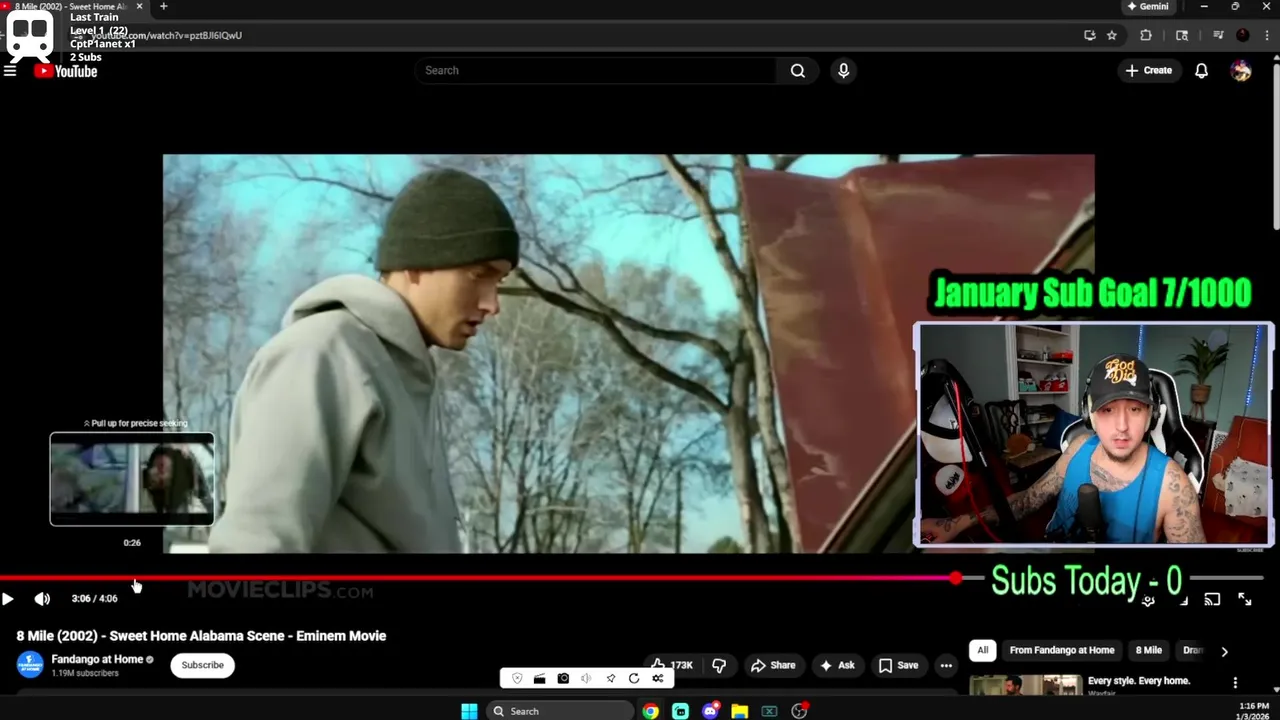Image resolution: width=1280 pixels, height=720 pixels.
Task: Save the video to a playlist
Action: point(898,665)
